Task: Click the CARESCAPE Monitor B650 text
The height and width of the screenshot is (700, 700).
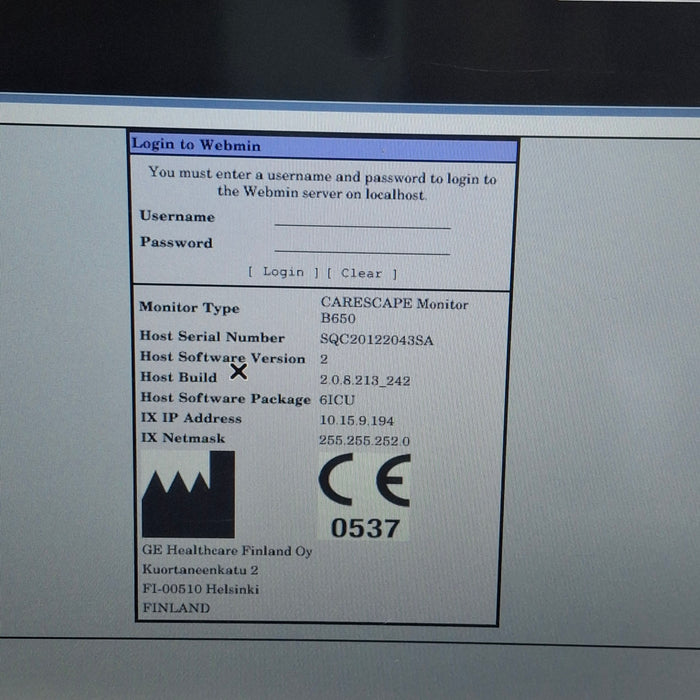Action: (x=393, y=309)
